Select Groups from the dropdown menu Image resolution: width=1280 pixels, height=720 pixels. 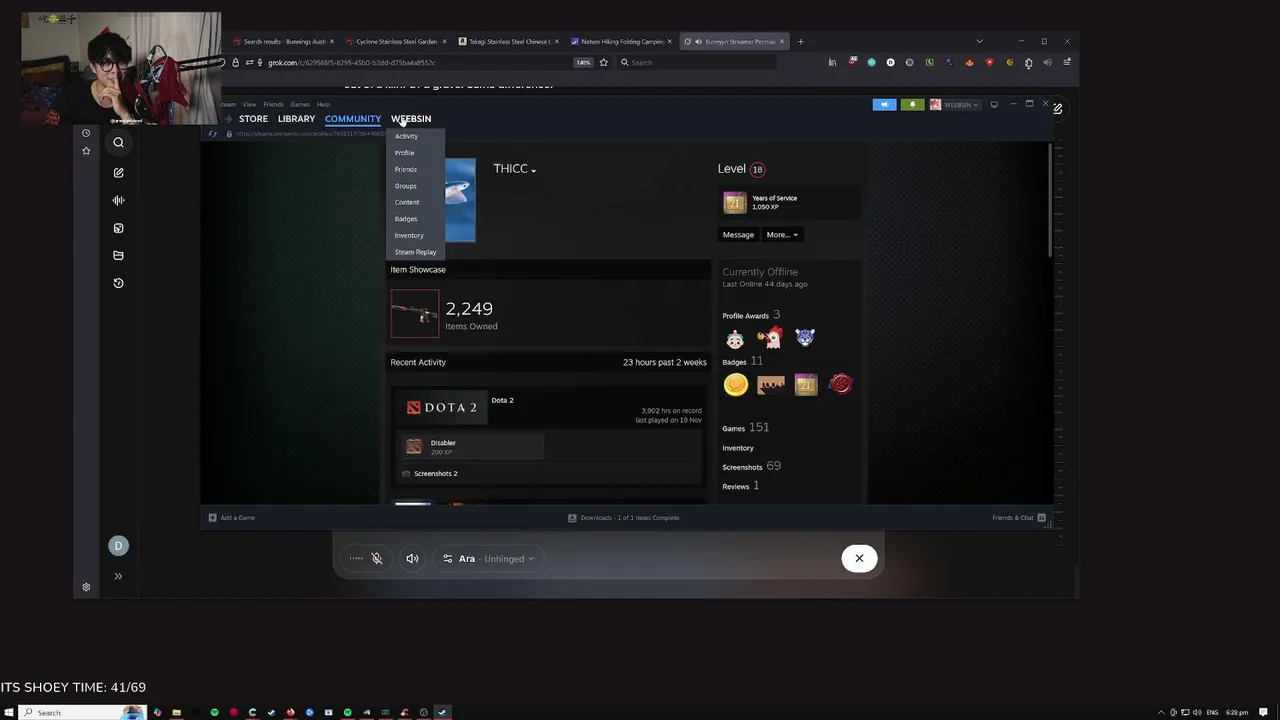[405, 186]
